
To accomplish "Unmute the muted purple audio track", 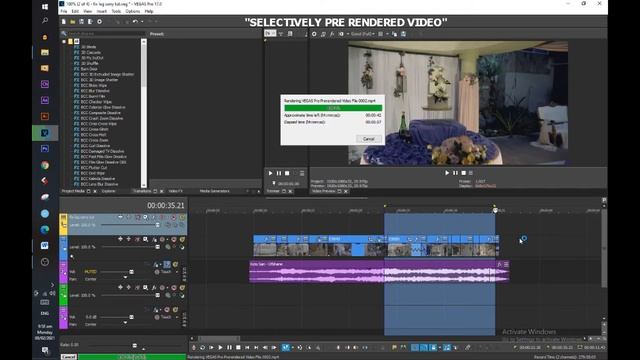I will [x=167, y=265].
